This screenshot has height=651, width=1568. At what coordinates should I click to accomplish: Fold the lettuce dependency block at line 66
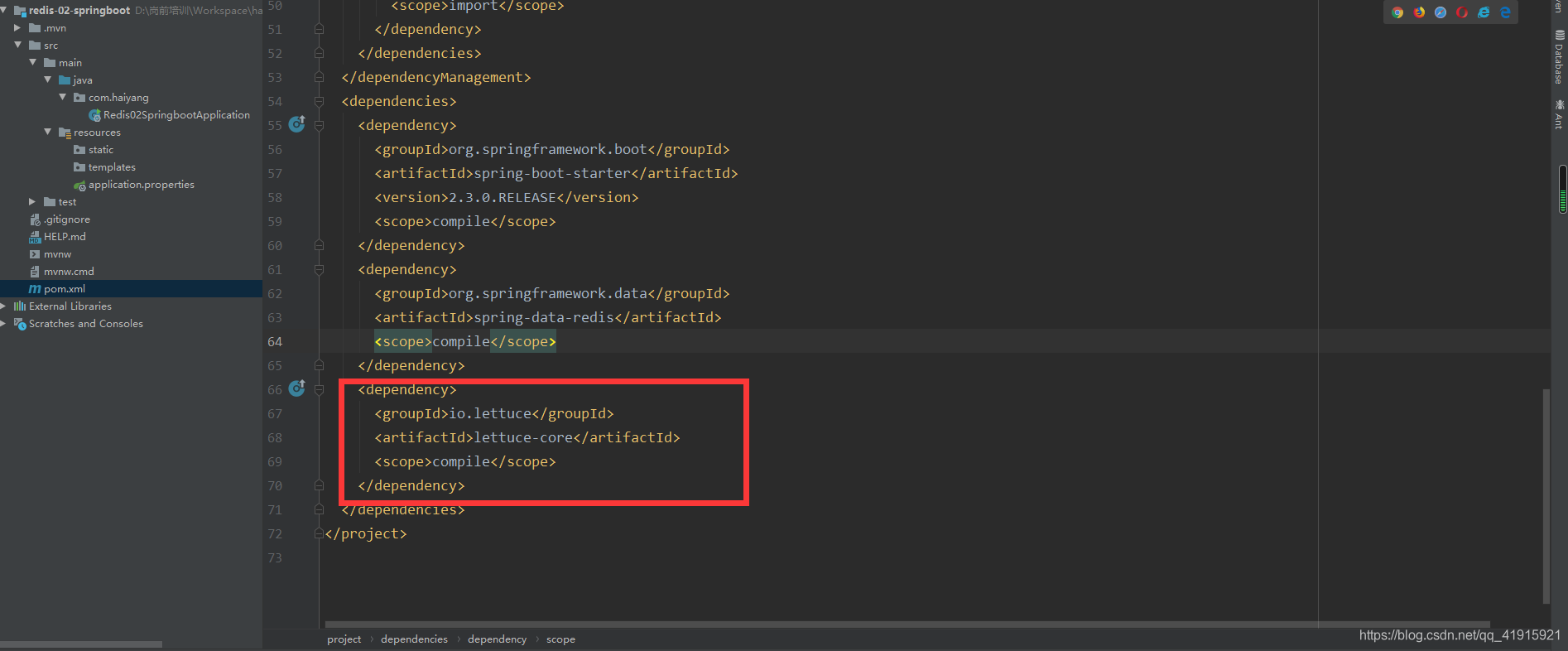(319, 389)
